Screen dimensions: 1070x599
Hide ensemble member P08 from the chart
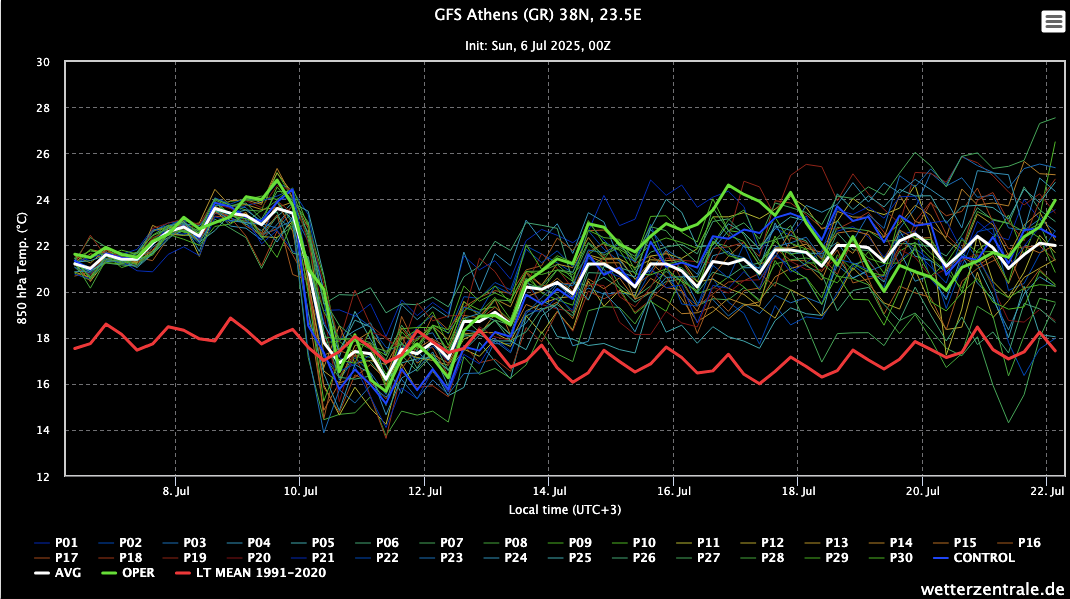pos(516,542)
